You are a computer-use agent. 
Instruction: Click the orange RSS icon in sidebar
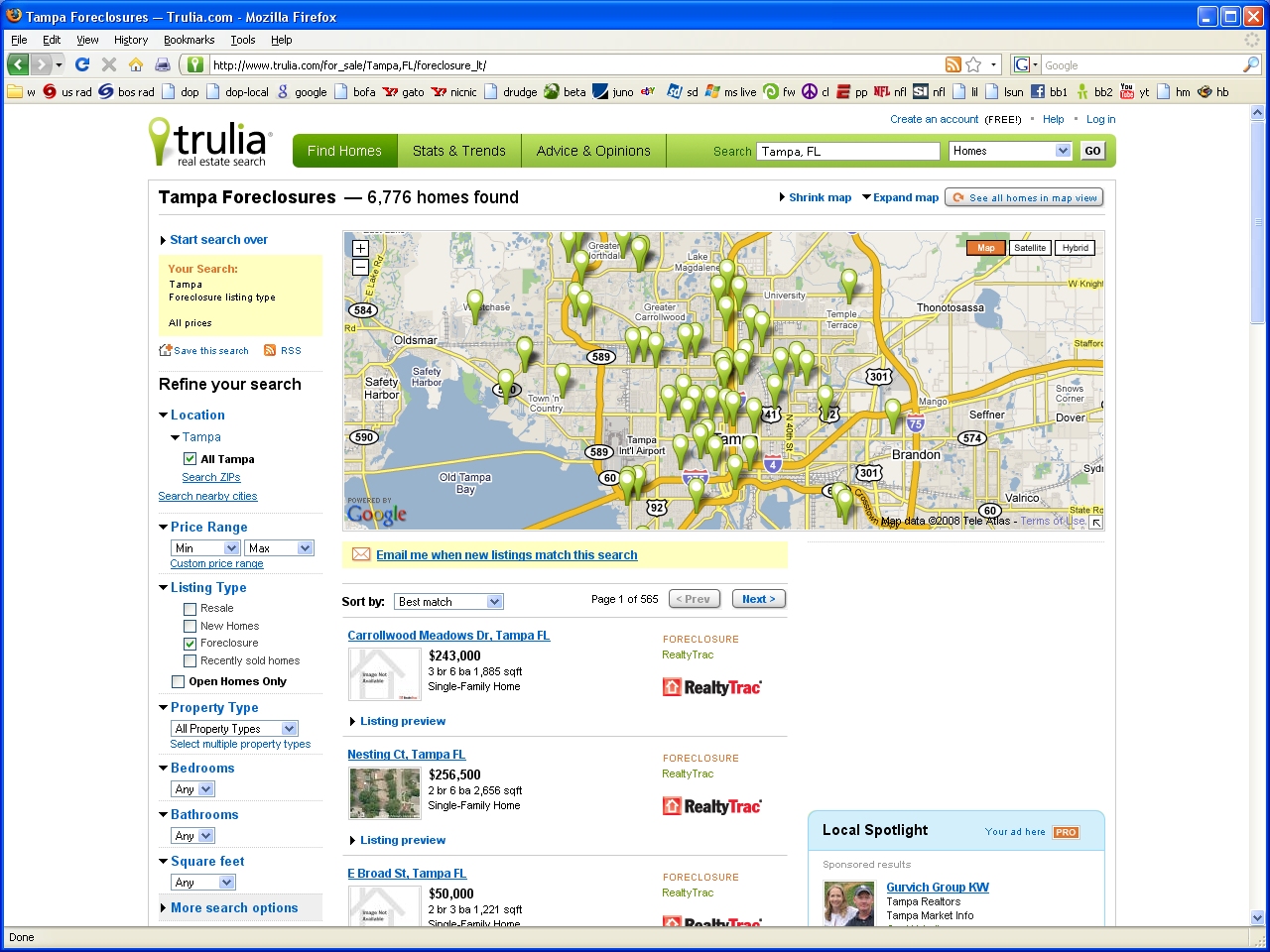tap(270, 350)
